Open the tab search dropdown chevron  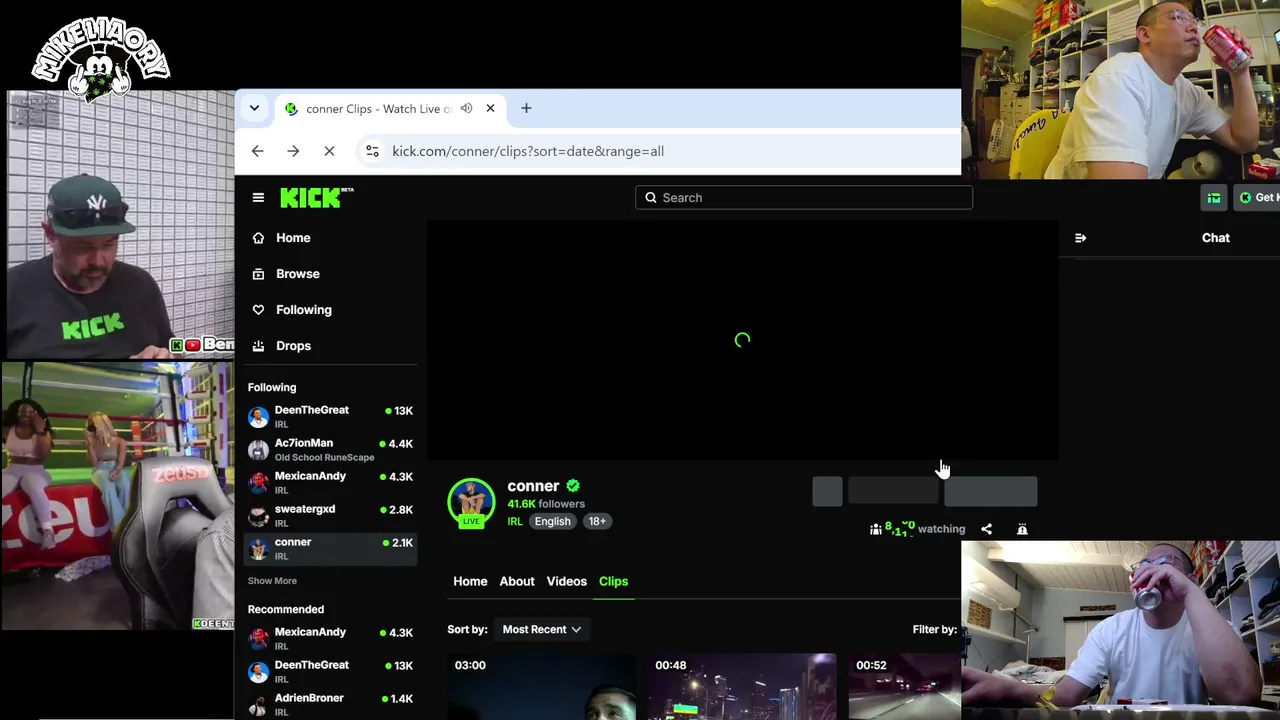(254, 108)
